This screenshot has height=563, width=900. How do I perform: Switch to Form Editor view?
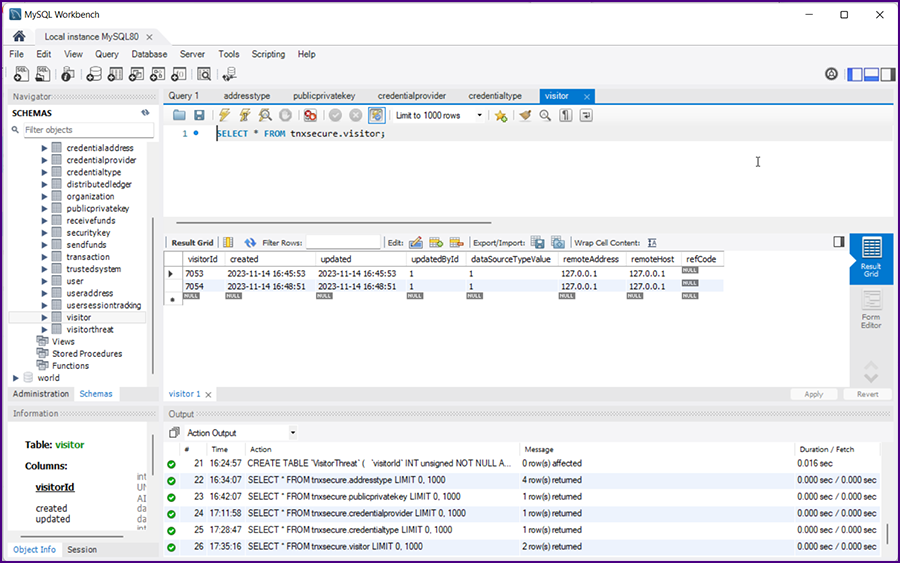(x=870, y=310)
